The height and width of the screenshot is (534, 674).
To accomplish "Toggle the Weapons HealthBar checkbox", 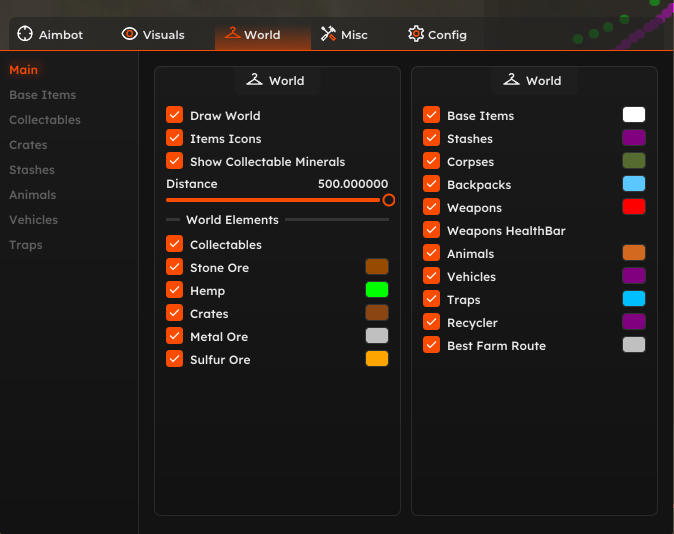I will (431, 230).
